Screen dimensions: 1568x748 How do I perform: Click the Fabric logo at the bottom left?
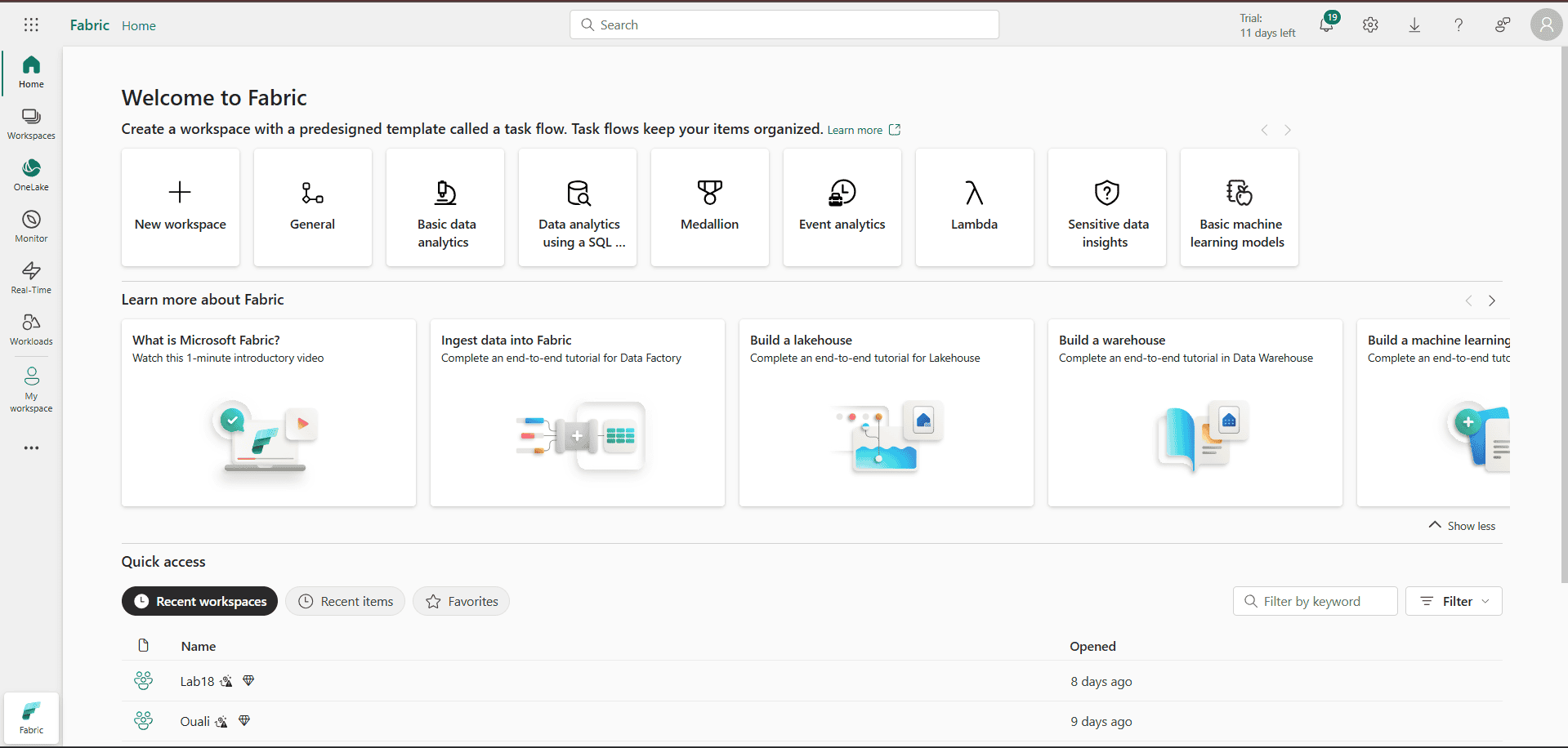pos(31,717)
